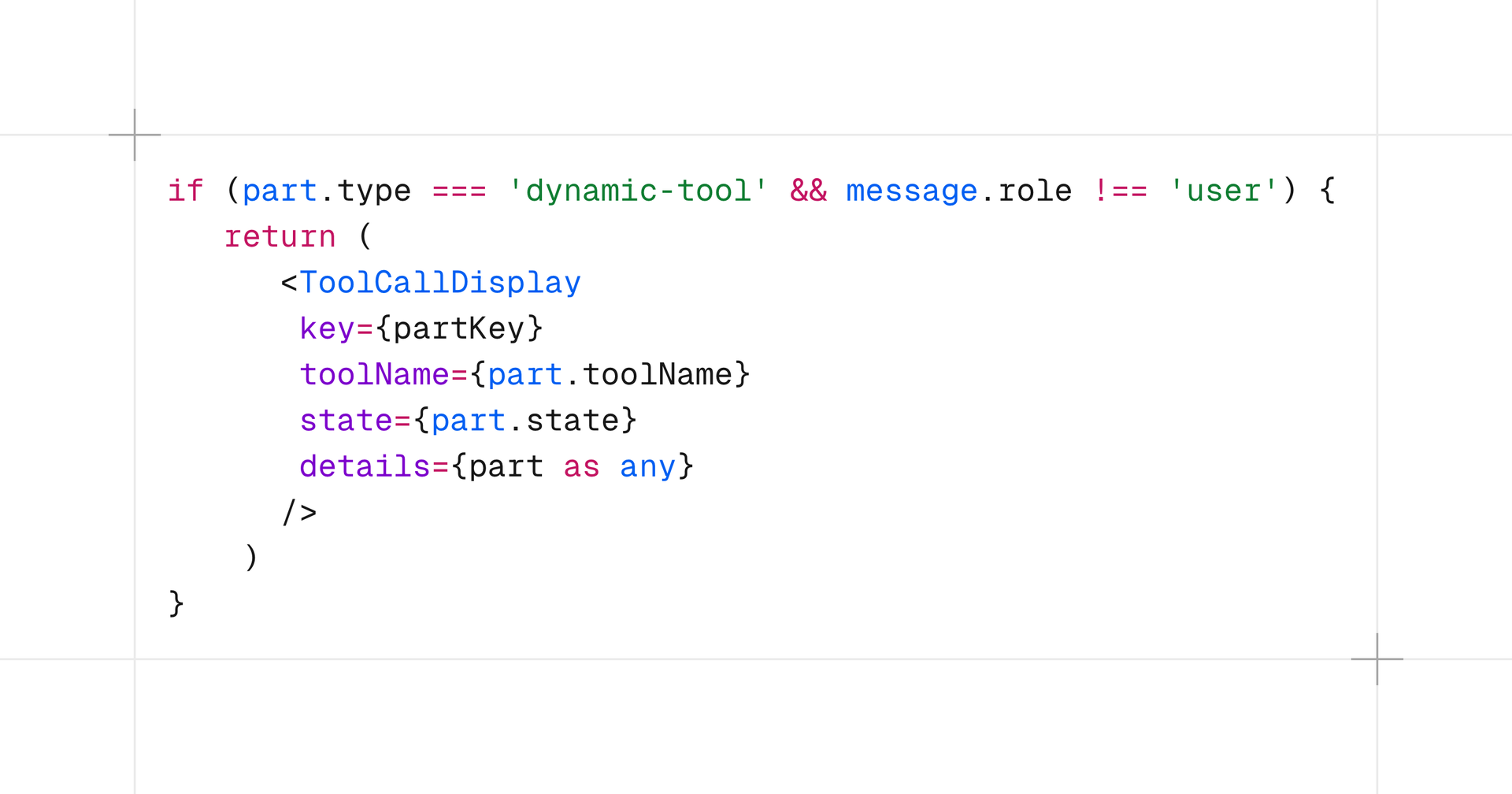Place cursor on "message" identifier
The width and height of the screenshot is (1512, 794).
911,191
